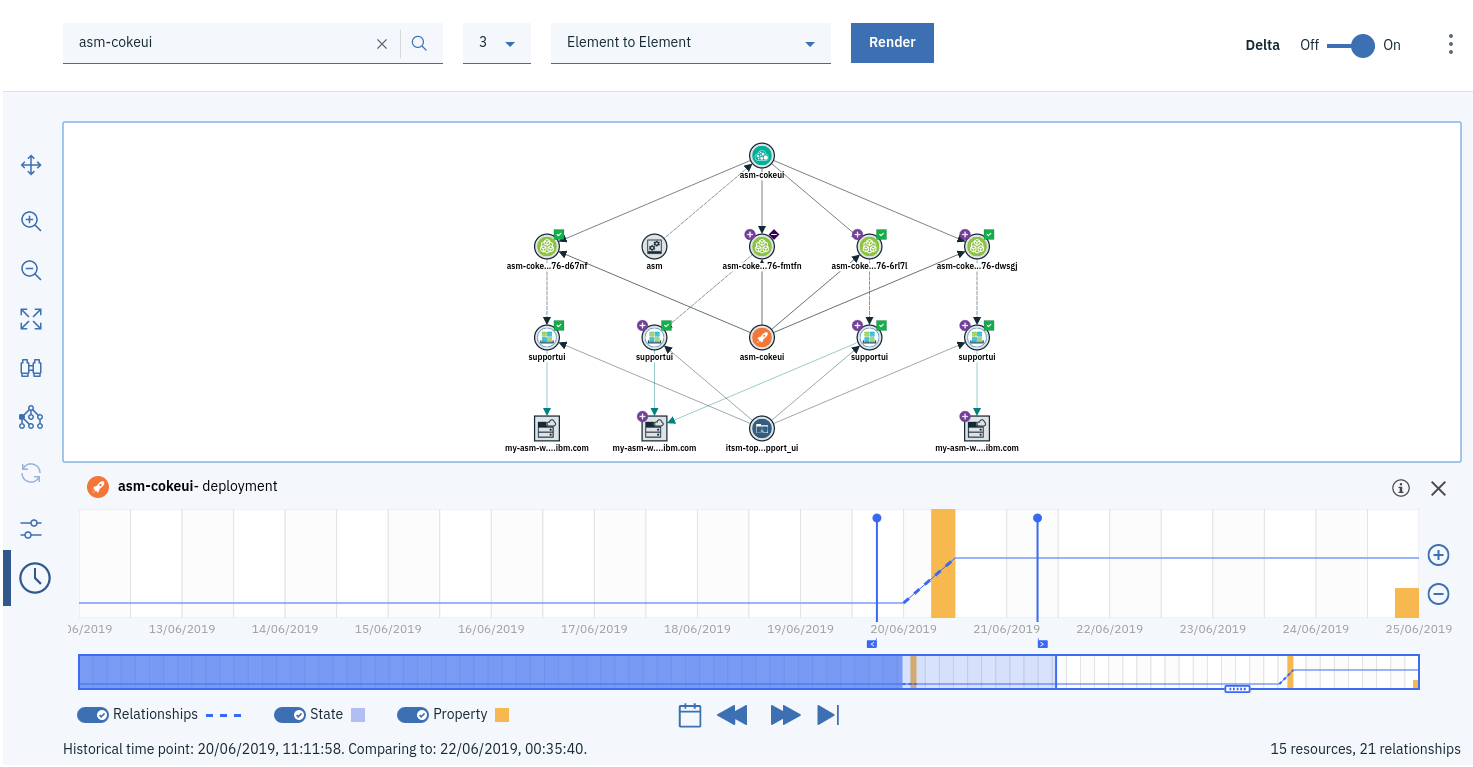Select the asm-coke...76-d67nf pod node
This screenshot has width=1473, height=767.
coord(546,246)
